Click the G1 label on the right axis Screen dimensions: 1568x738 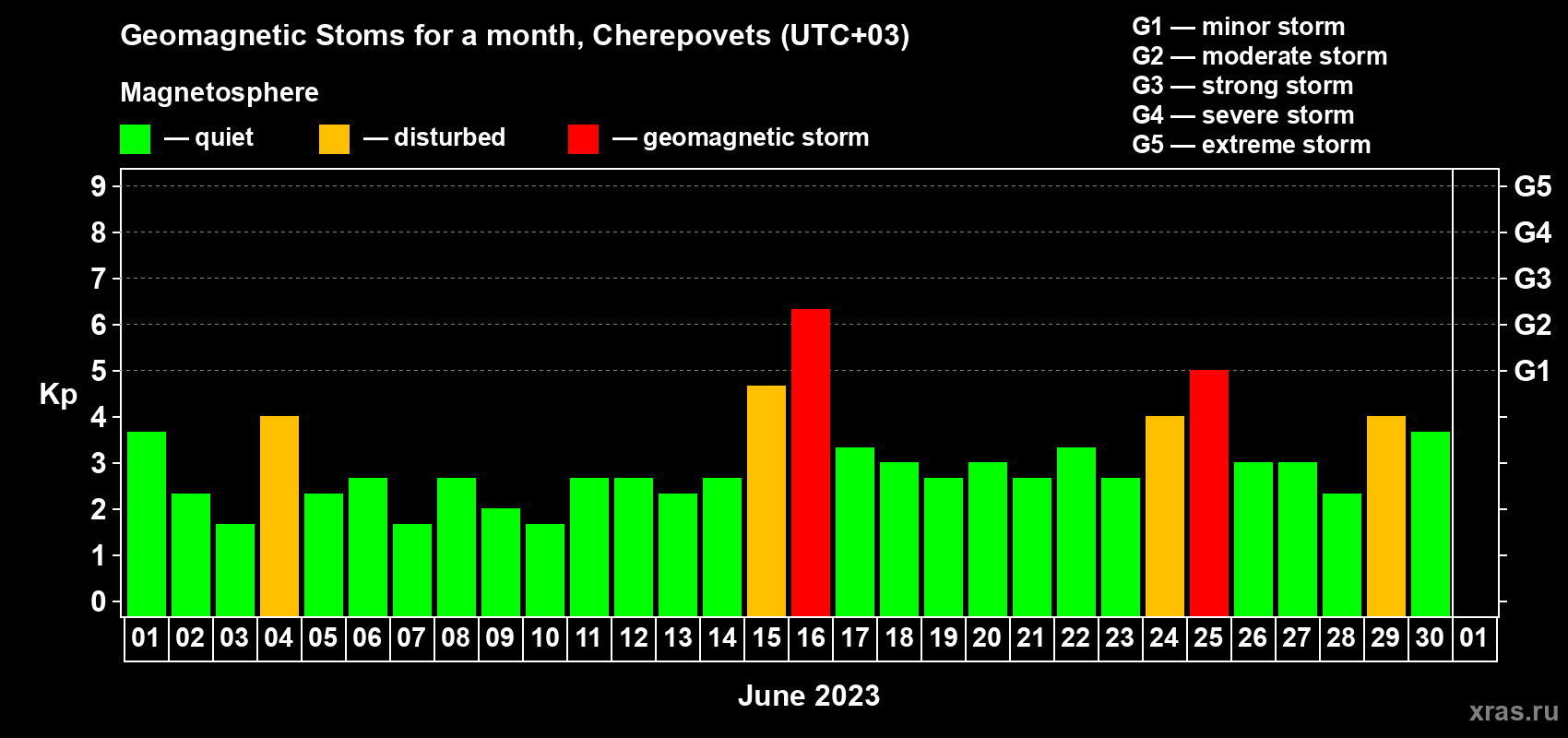1532,371
